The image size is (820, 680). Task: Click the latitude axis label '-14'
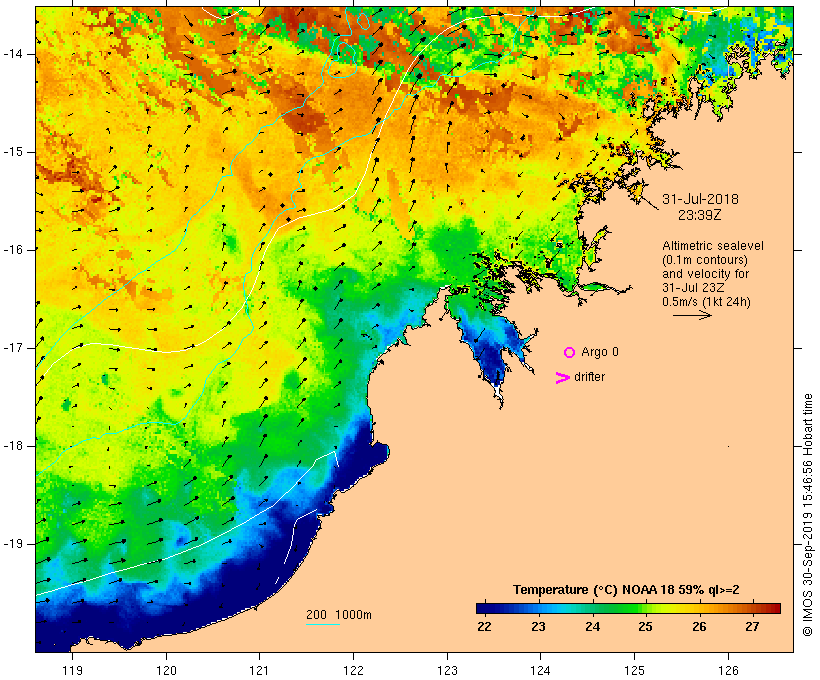click(x=13, y=54)
